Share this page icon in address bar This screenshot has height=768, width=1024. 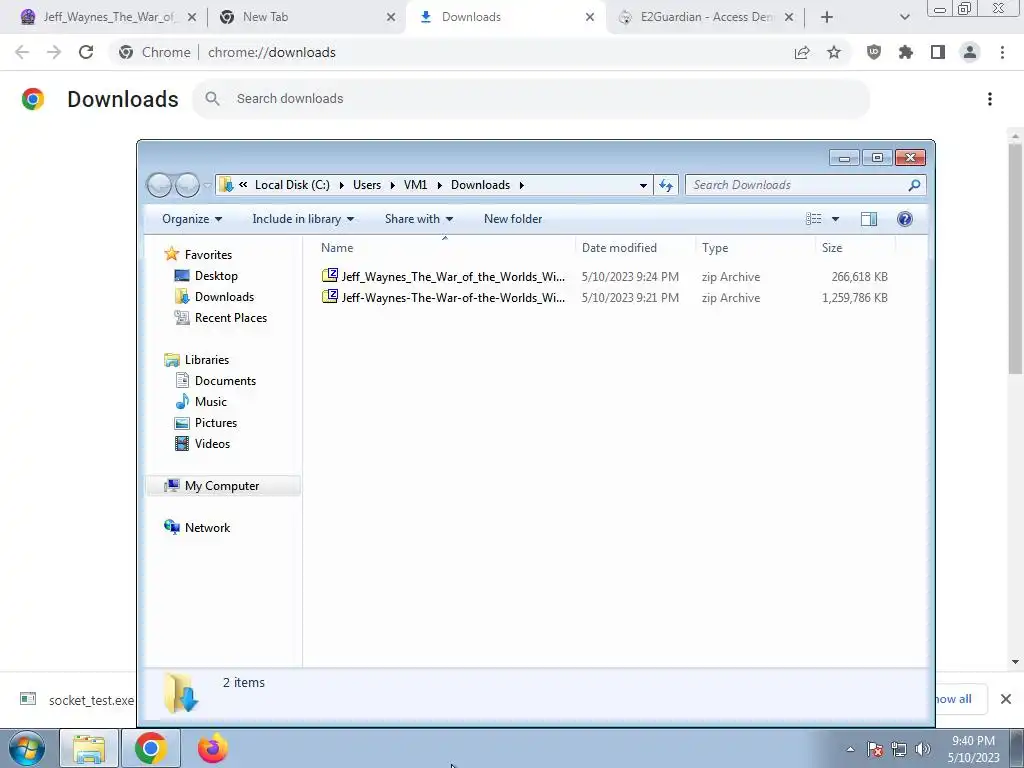pyautogui.click(x=802, y=52)
